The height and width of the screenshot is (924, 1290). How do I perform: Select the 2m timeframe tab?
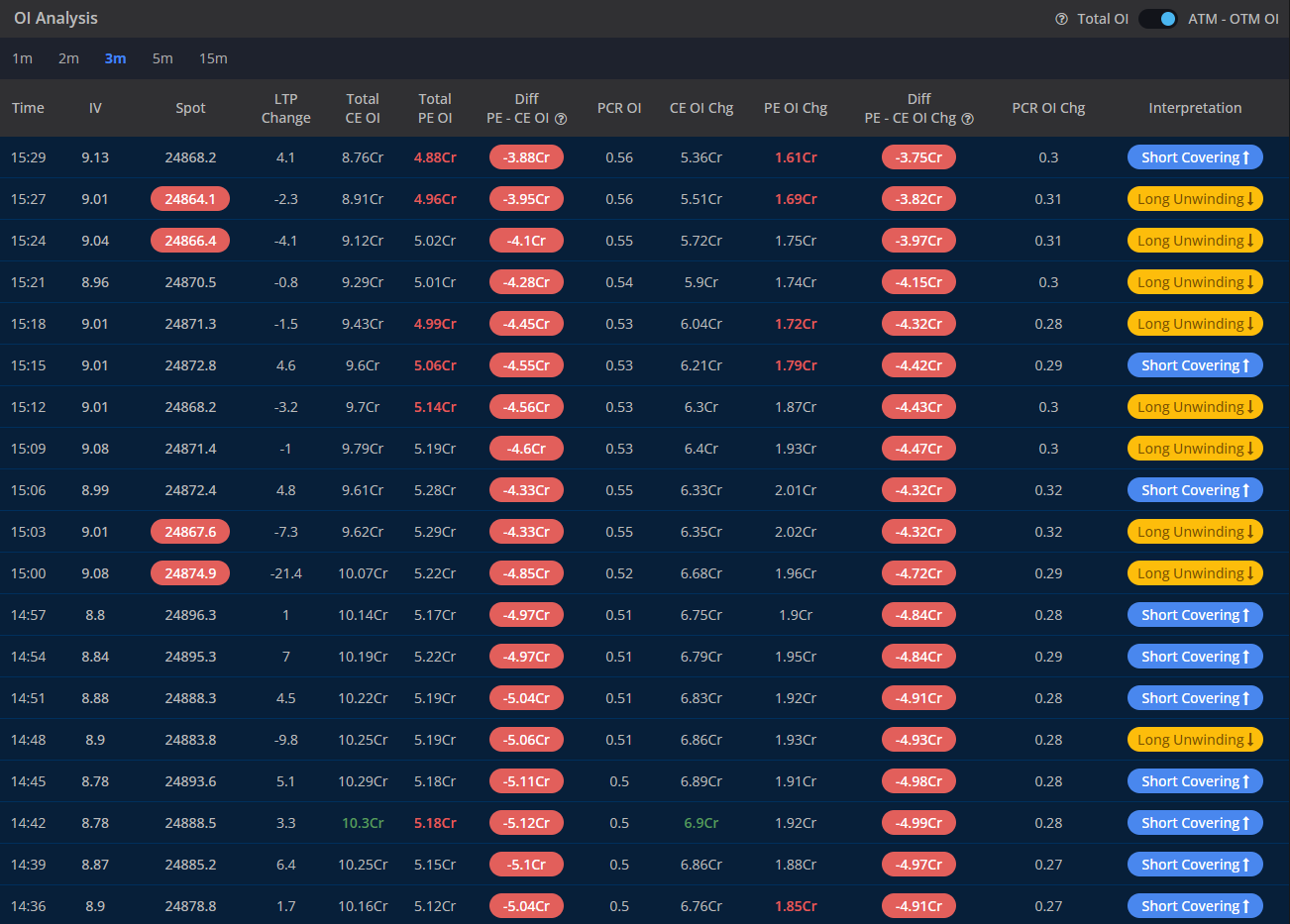click(68, 58)
